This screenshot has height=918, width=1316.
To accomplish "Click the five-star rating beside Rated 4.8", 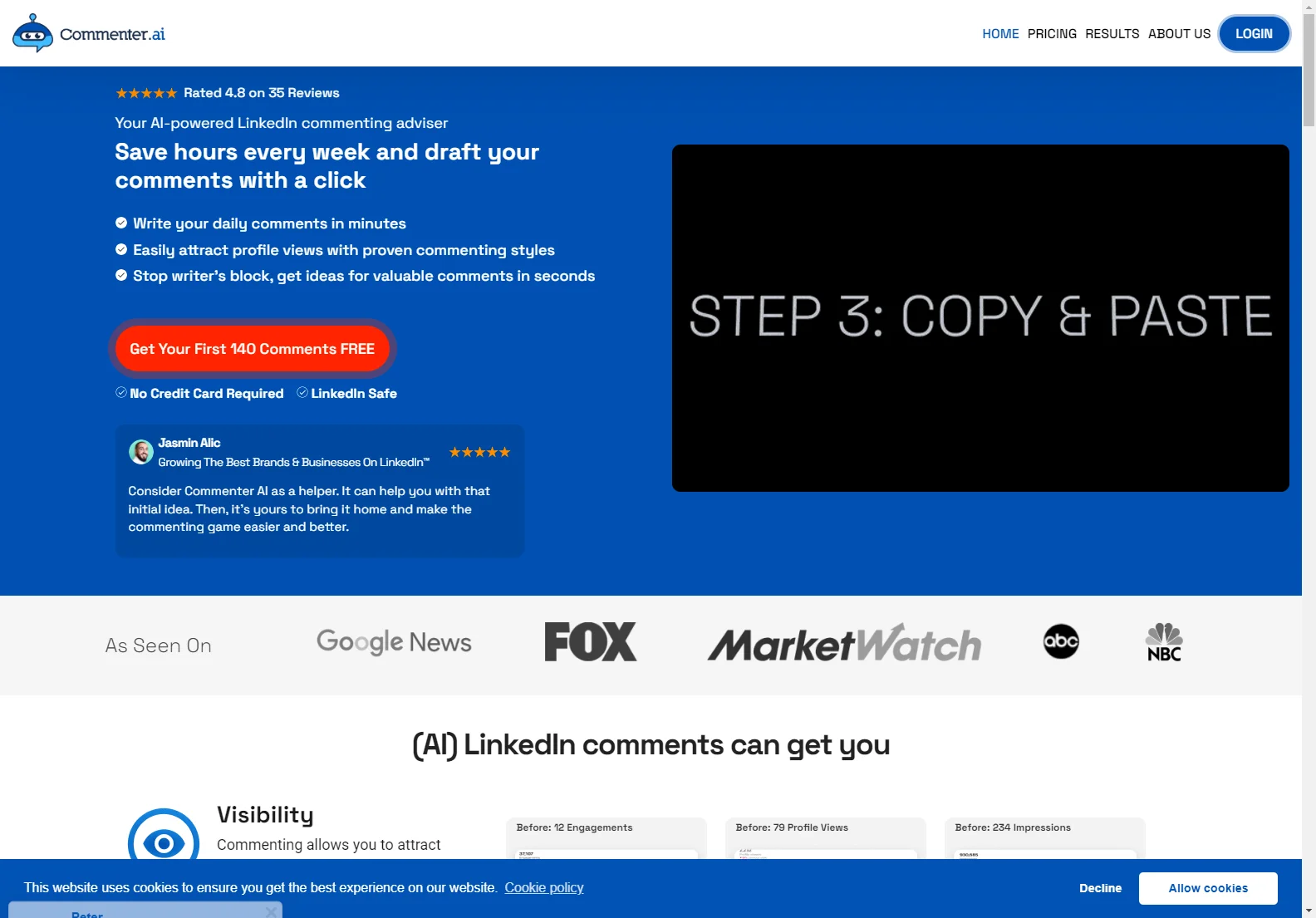I will click(146, 93).
